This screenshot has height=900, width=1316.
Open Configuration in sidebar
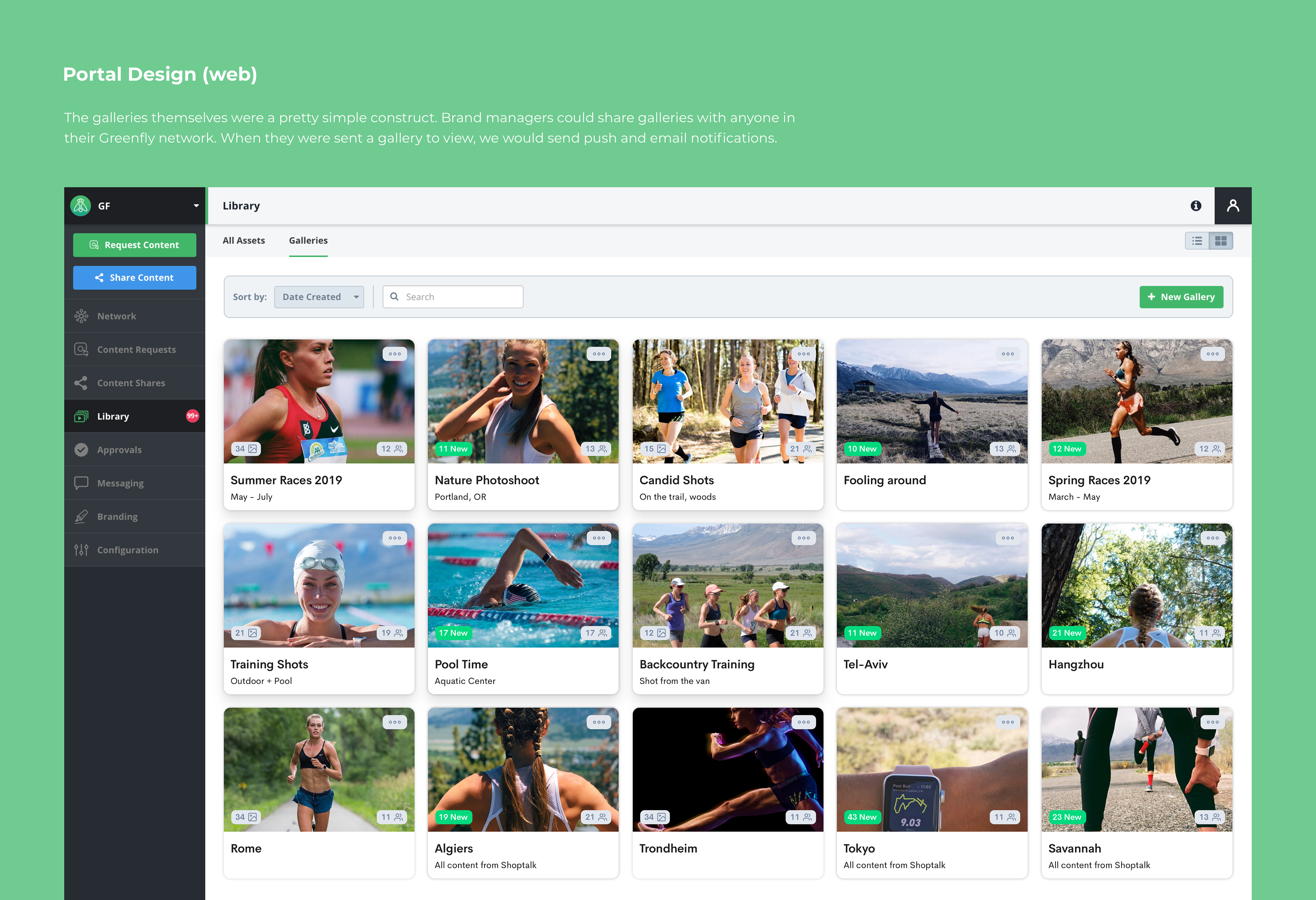(127, 550)
